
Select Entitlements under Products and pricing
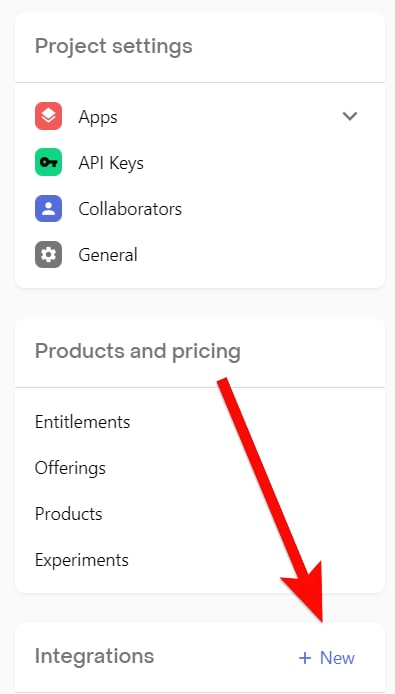click(82, 422)
